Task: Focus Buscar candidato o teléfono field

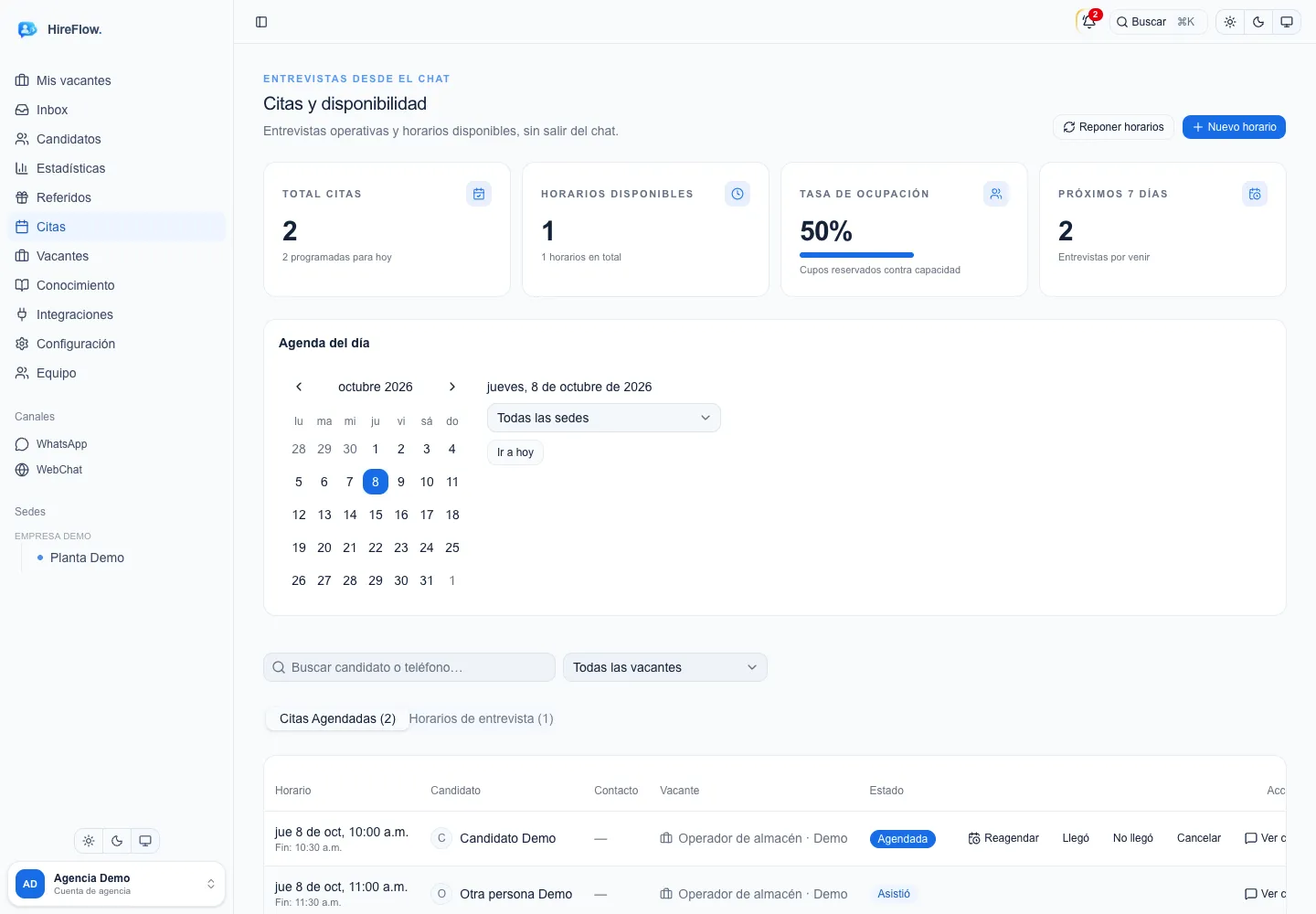Action: pos(409,667)
